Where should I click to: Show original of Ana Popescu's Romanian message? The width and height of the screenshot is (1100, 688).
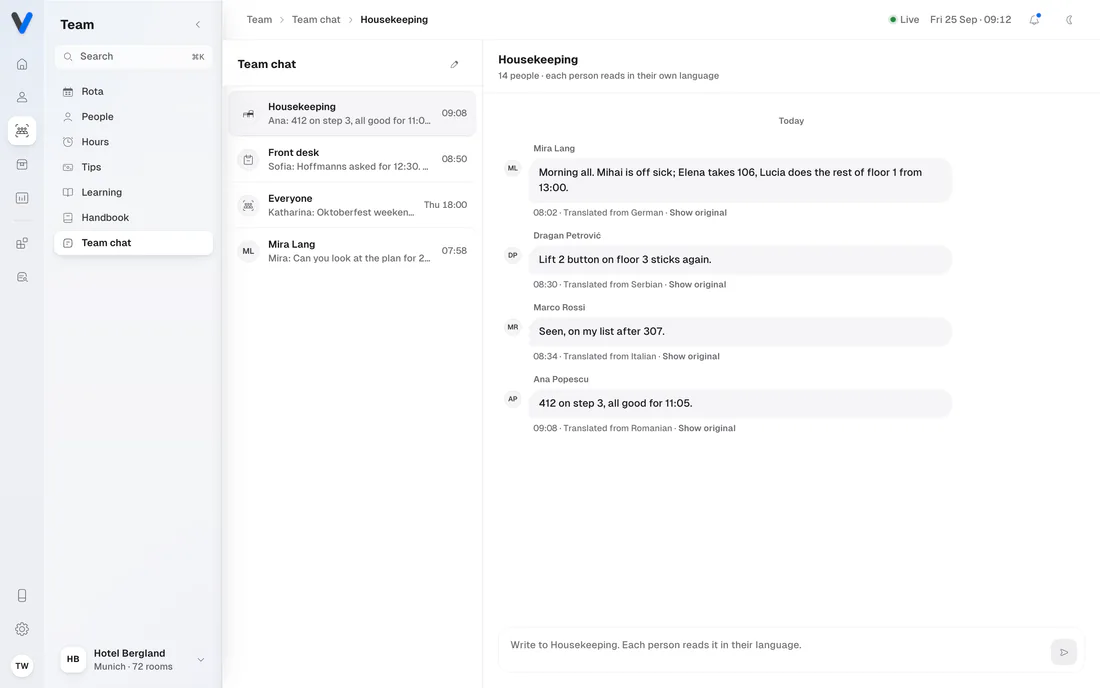[706, 428]
